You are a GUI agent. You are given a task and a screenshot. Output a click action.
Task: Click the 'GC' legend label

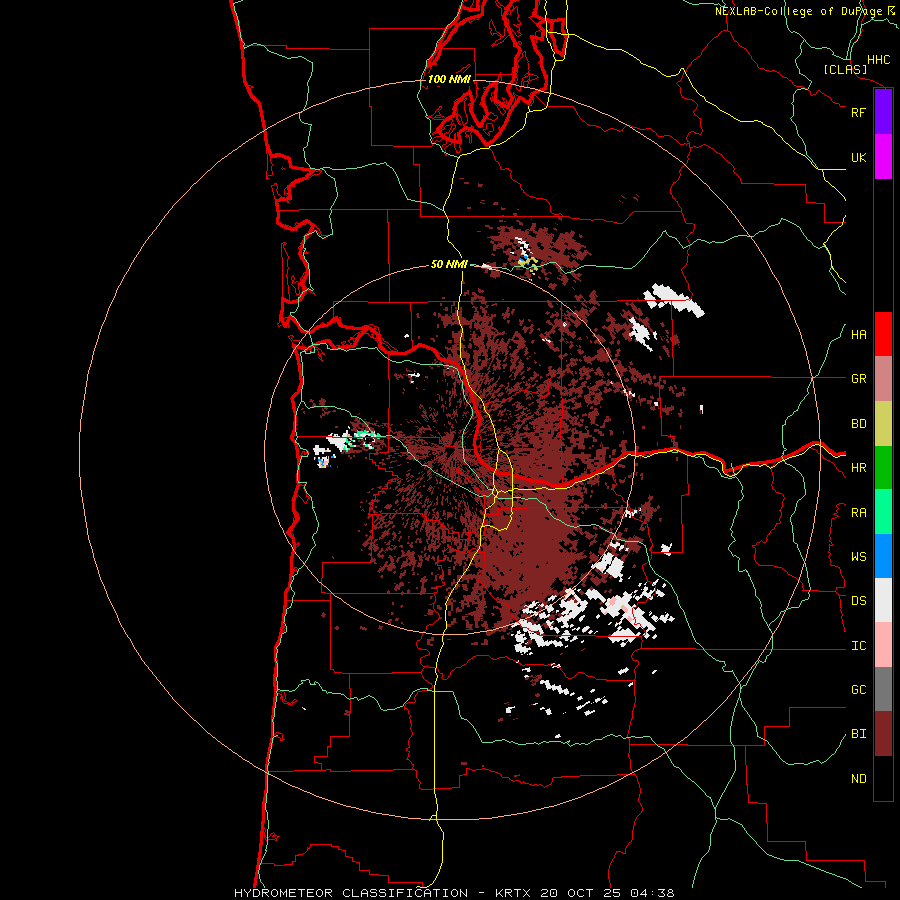pos(858,690)
